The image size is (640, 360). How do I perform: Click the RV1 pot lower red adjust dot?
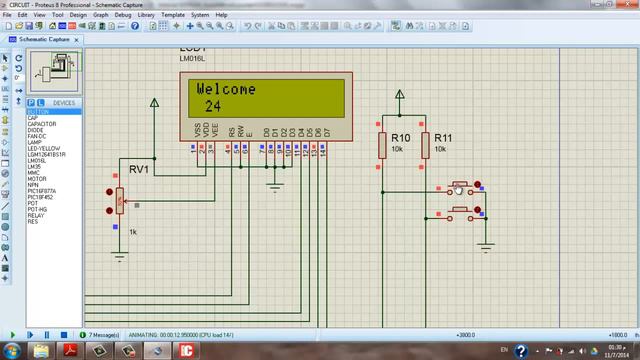pos(109,211)
